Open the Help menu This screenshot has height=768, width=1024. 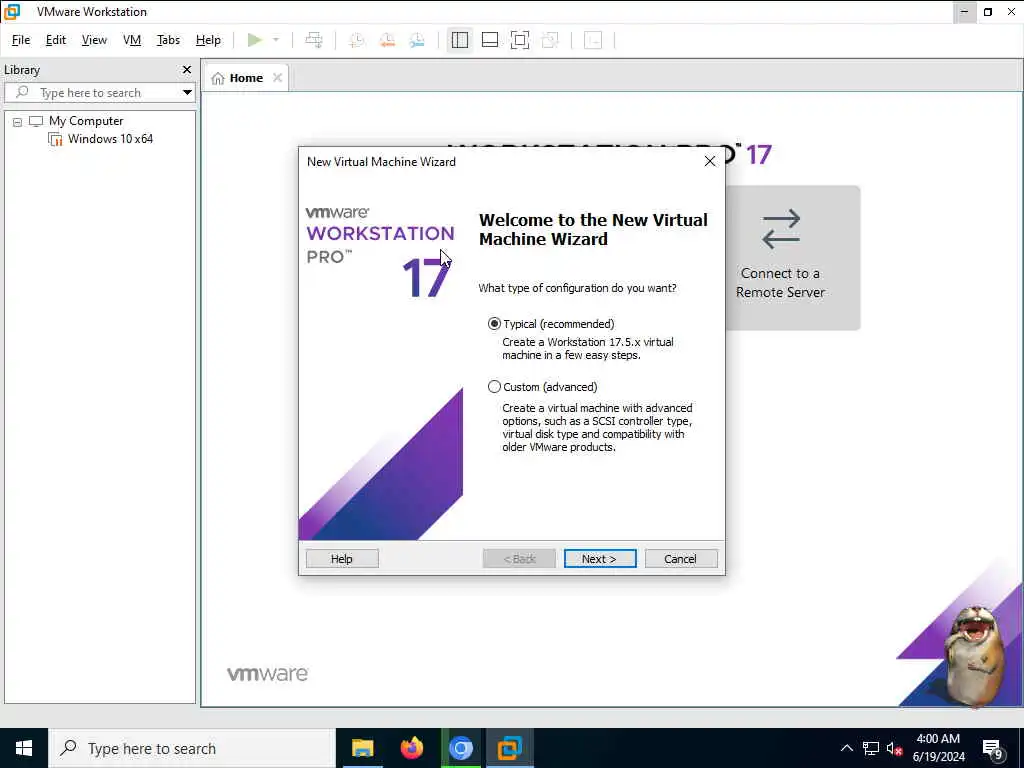point(208,40)
